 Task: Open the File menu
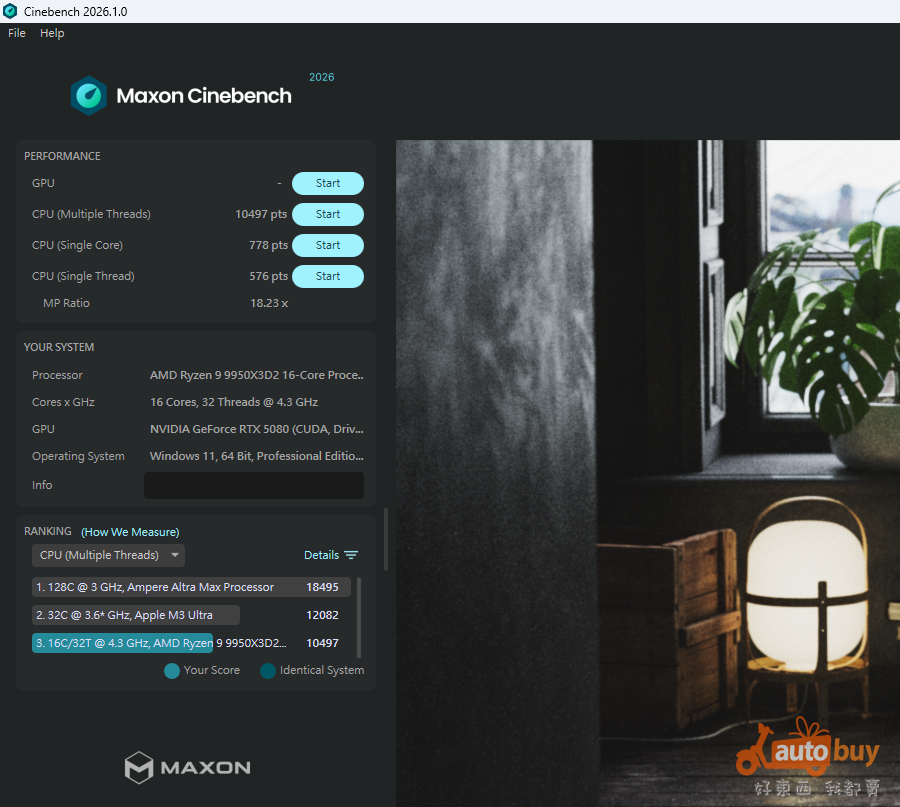17,33
